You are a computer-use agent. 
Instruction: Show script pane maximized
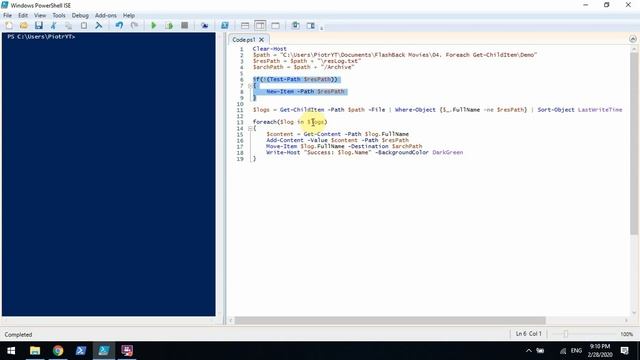[x=276, y=26]
